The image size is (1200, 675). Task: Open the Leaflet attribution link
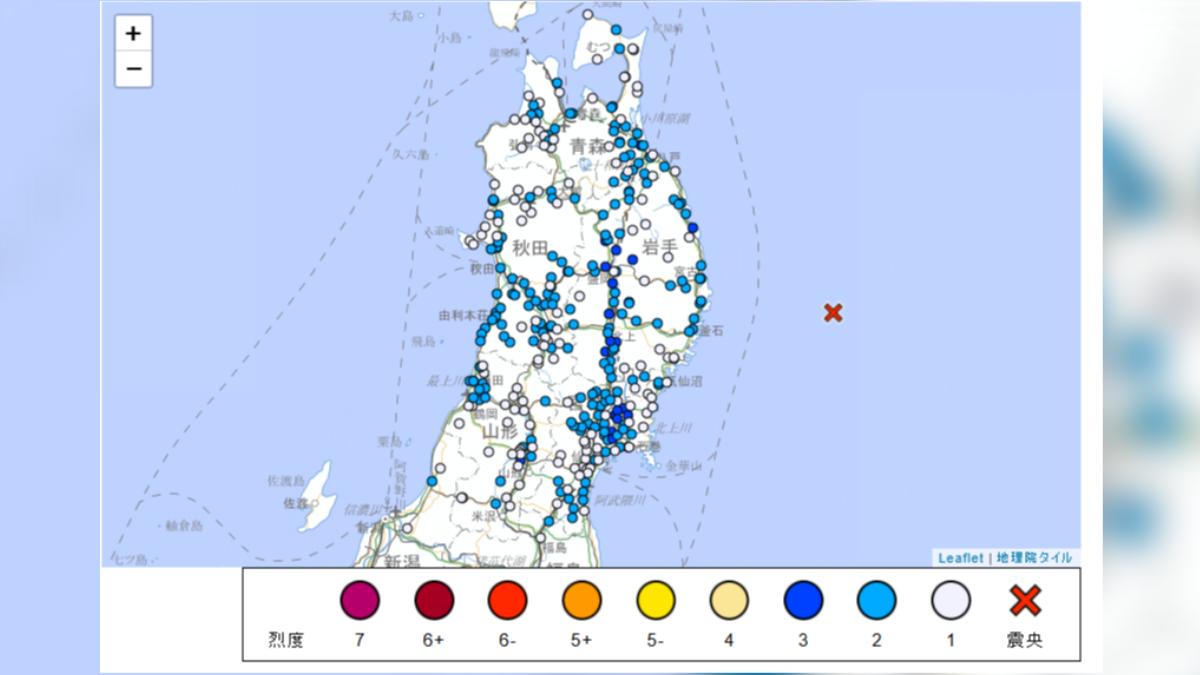pos(960,558)
